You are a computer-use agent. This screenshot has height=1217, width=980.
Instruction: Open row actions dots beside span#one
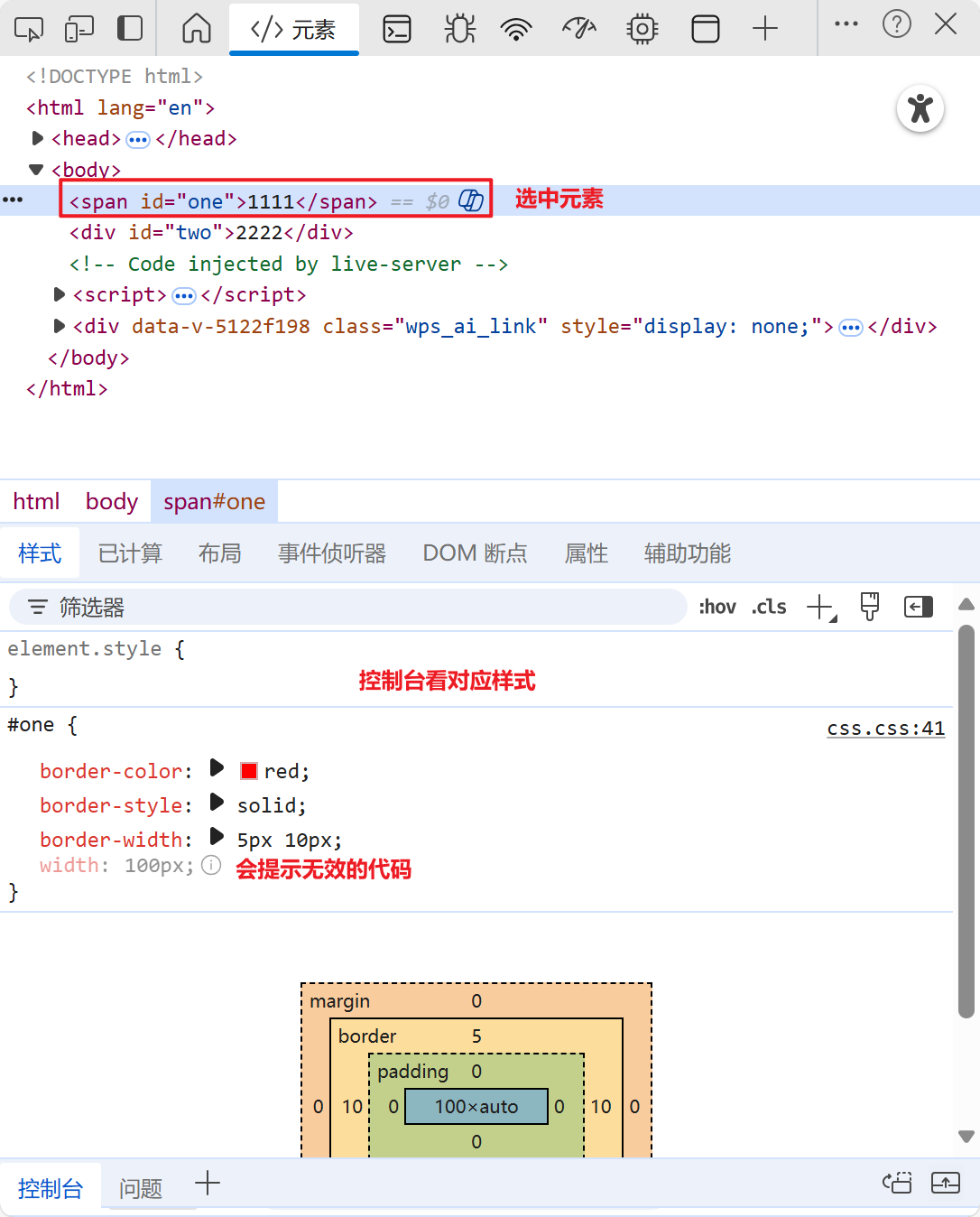(13, 200)
